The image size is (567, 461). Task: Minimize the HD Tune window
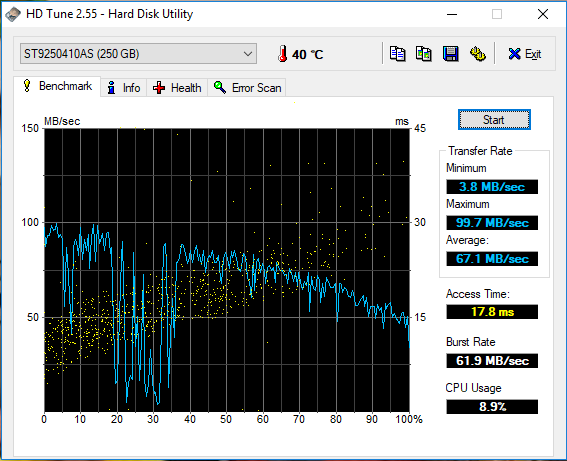pyautogui.click(x=452, y=14)
